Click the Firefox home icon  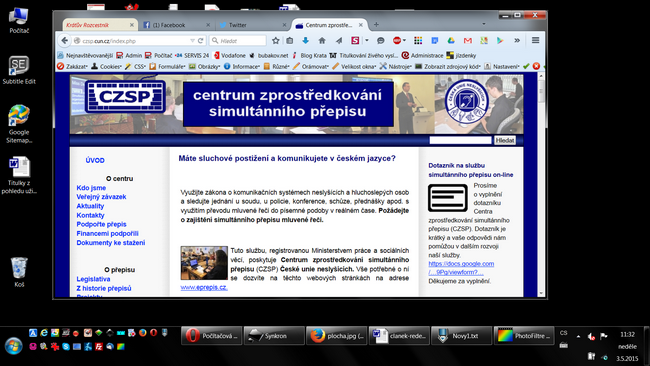click(x=322, y=41)
